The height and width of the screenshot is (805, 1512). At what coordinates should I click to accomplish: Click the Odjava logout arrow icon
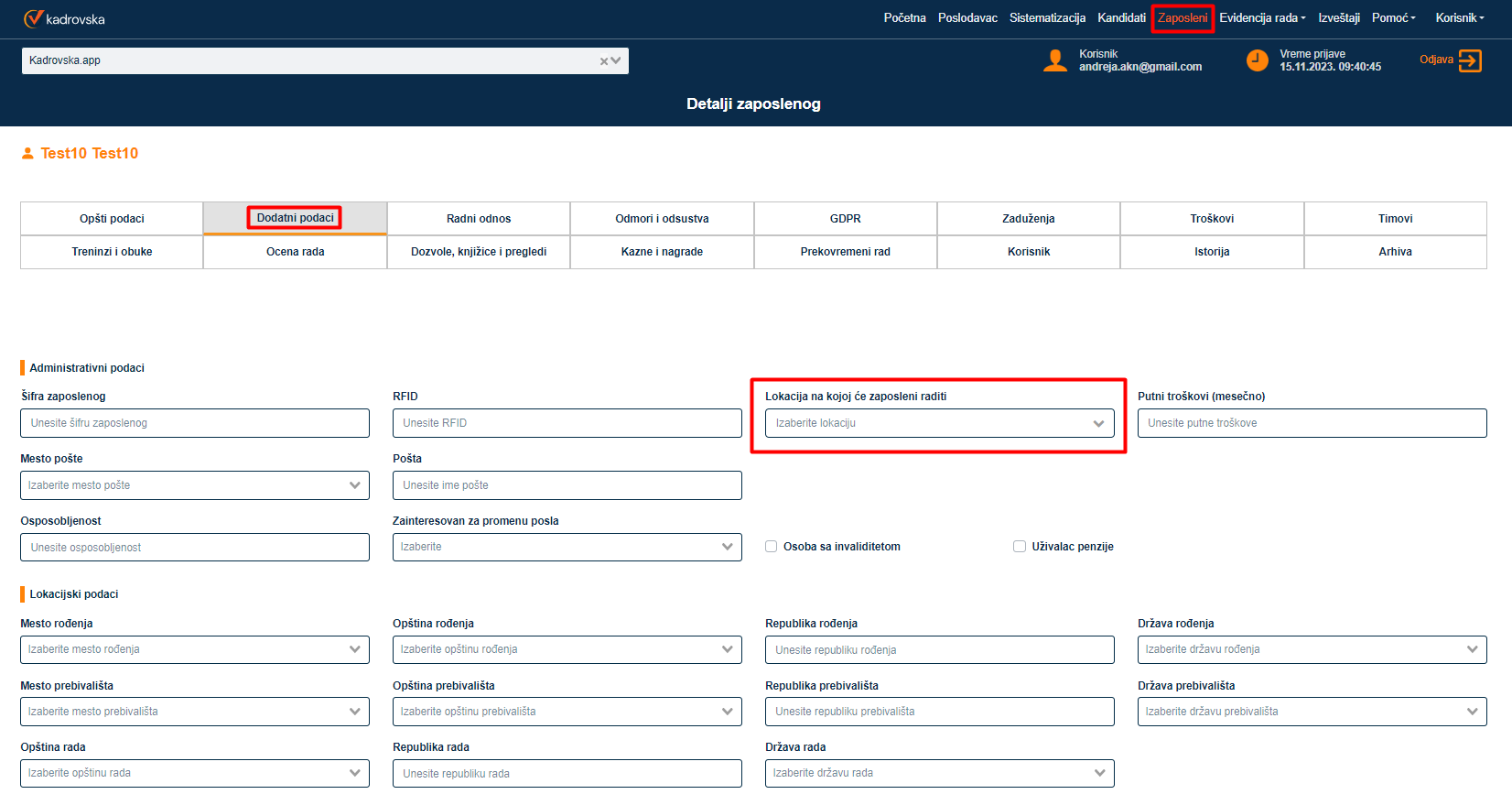(1470, 60)
